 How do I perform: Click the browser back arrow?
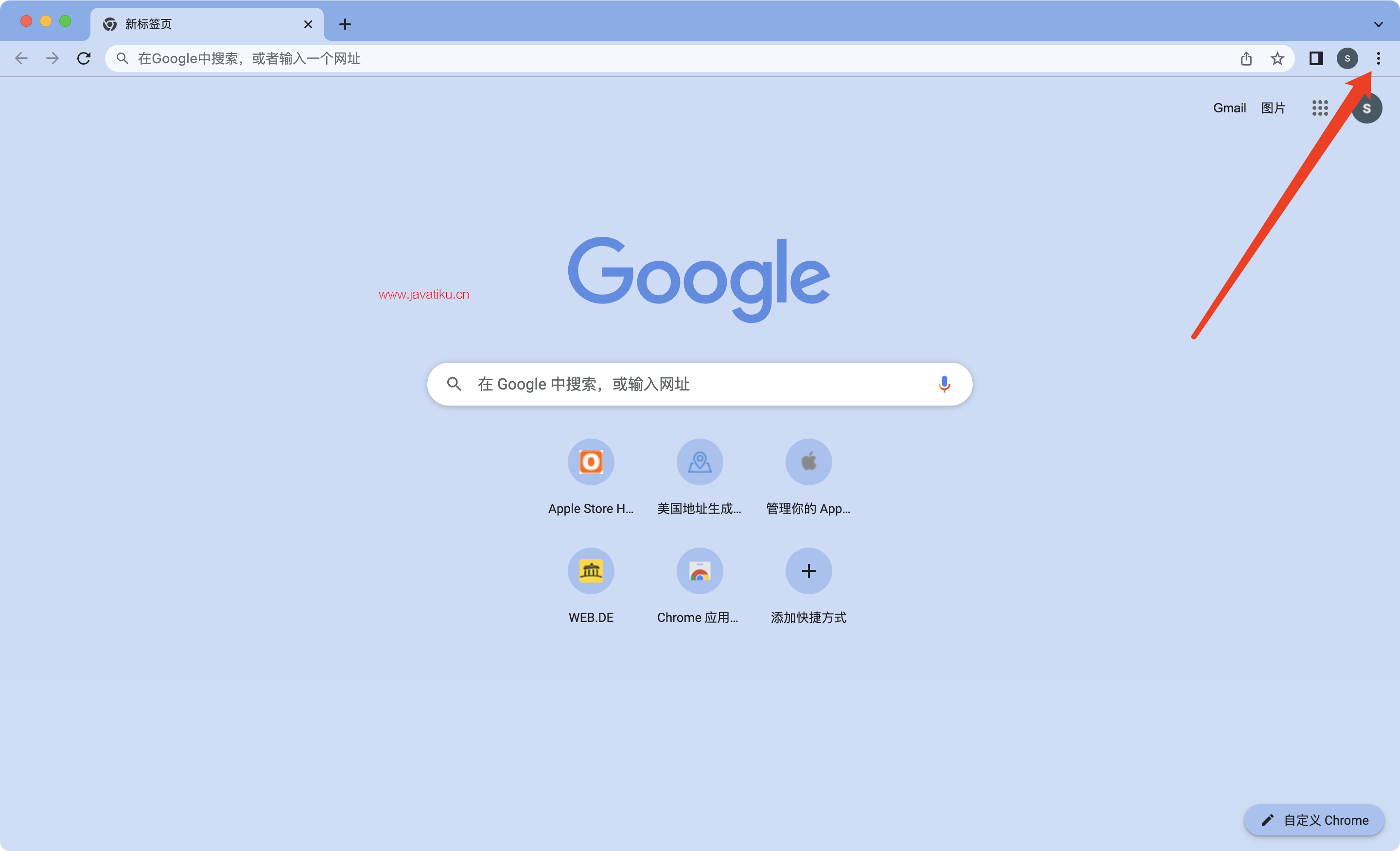pos(21,58)
